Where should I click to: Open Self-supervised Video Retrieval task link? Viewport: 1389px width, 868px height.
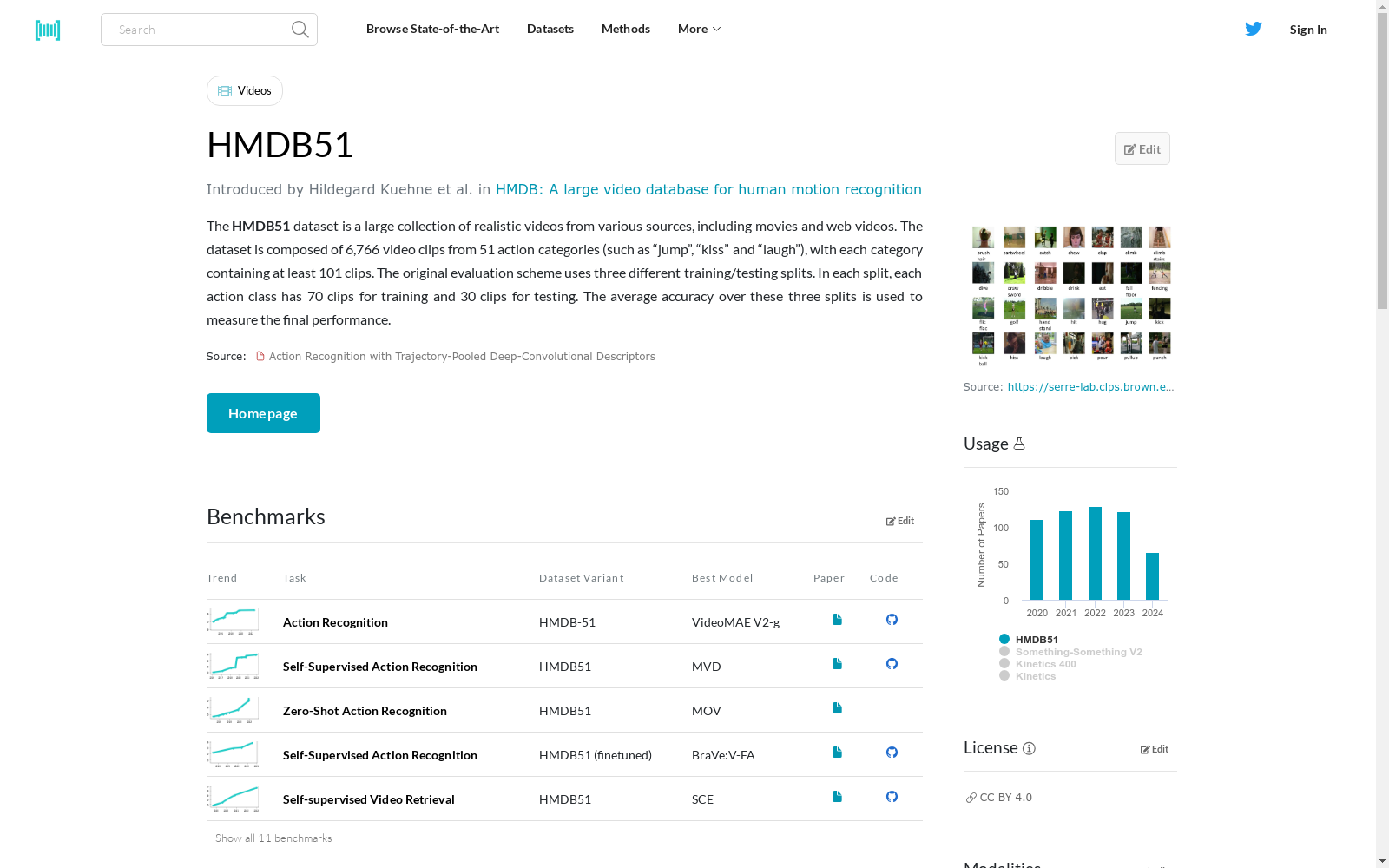coord(369,799)
